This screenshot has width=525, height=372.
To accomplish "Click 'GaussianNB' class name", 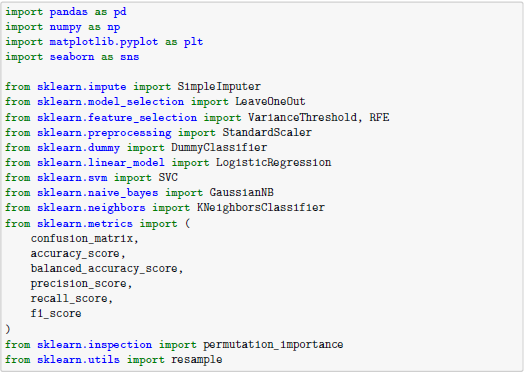I will [x=241, y=192].
